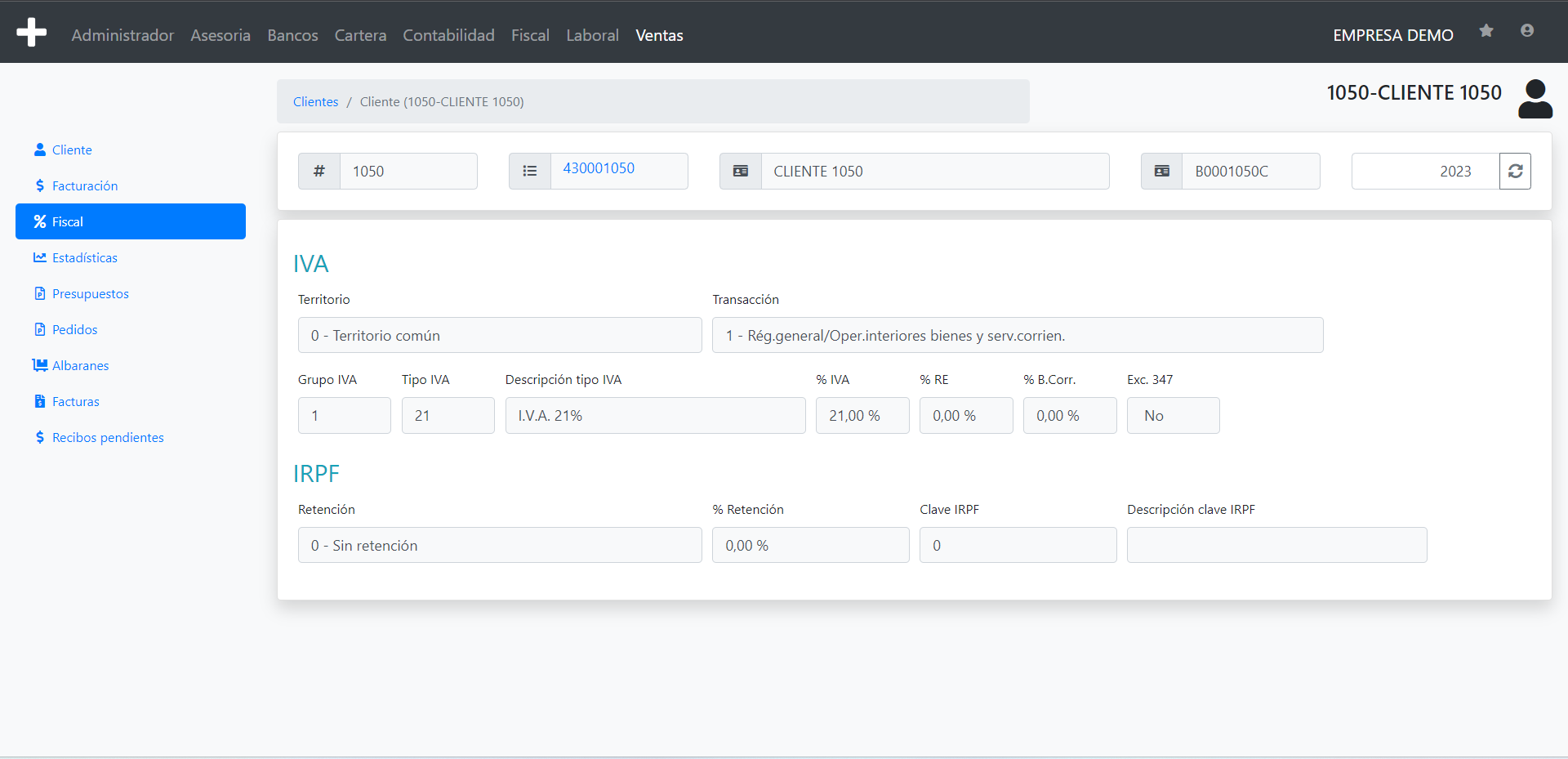Viewport: 1568px width, 759px height.
Task: Click the person icon next to Cliente
Action: (40, 150)
